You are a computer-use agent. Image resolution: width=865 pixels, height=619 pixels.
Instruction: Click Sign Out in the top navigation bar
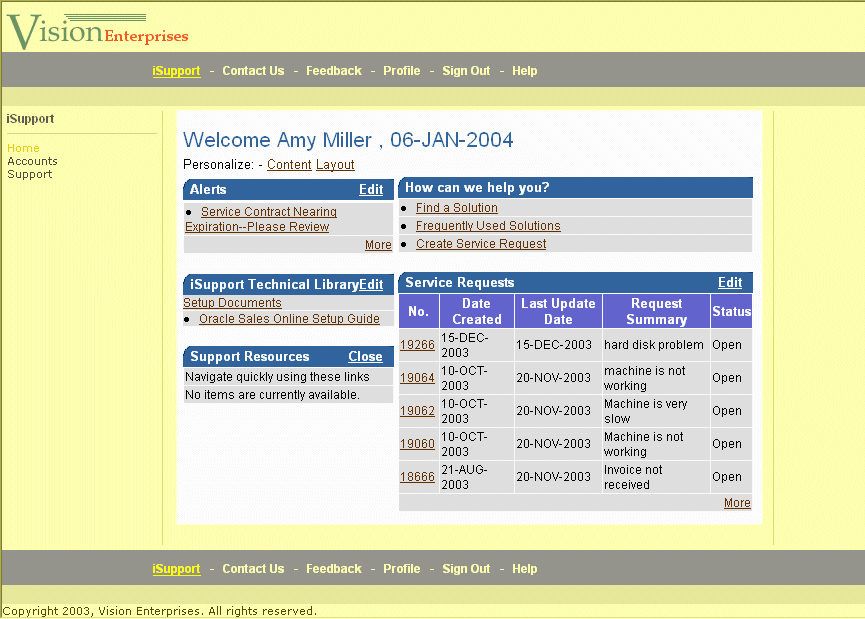tap(466, 71)
